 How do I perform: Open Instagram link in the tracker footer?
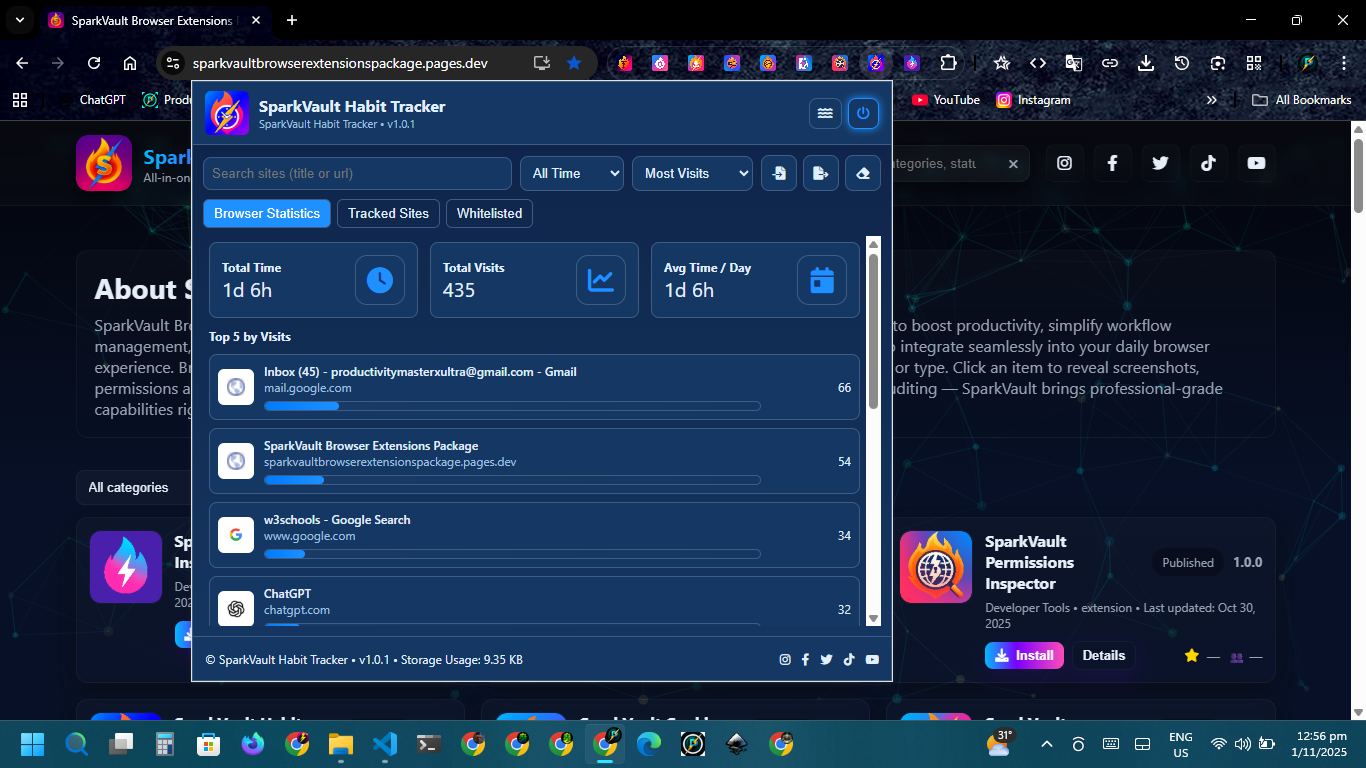pyautogui.click(x=785, y=660)
